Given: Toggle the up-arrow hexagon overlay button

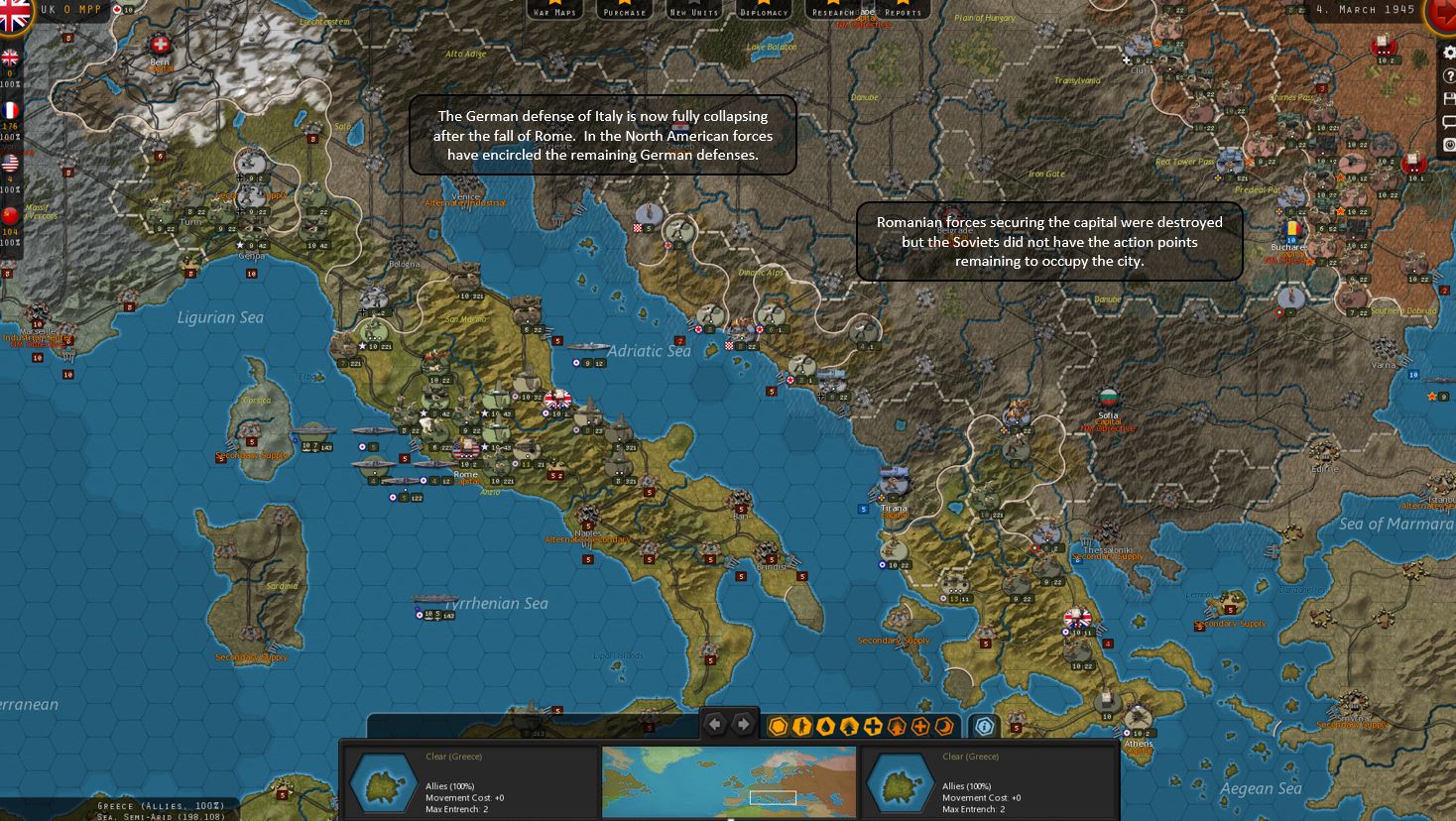Looking at the screenshot, I should point(849,727).
